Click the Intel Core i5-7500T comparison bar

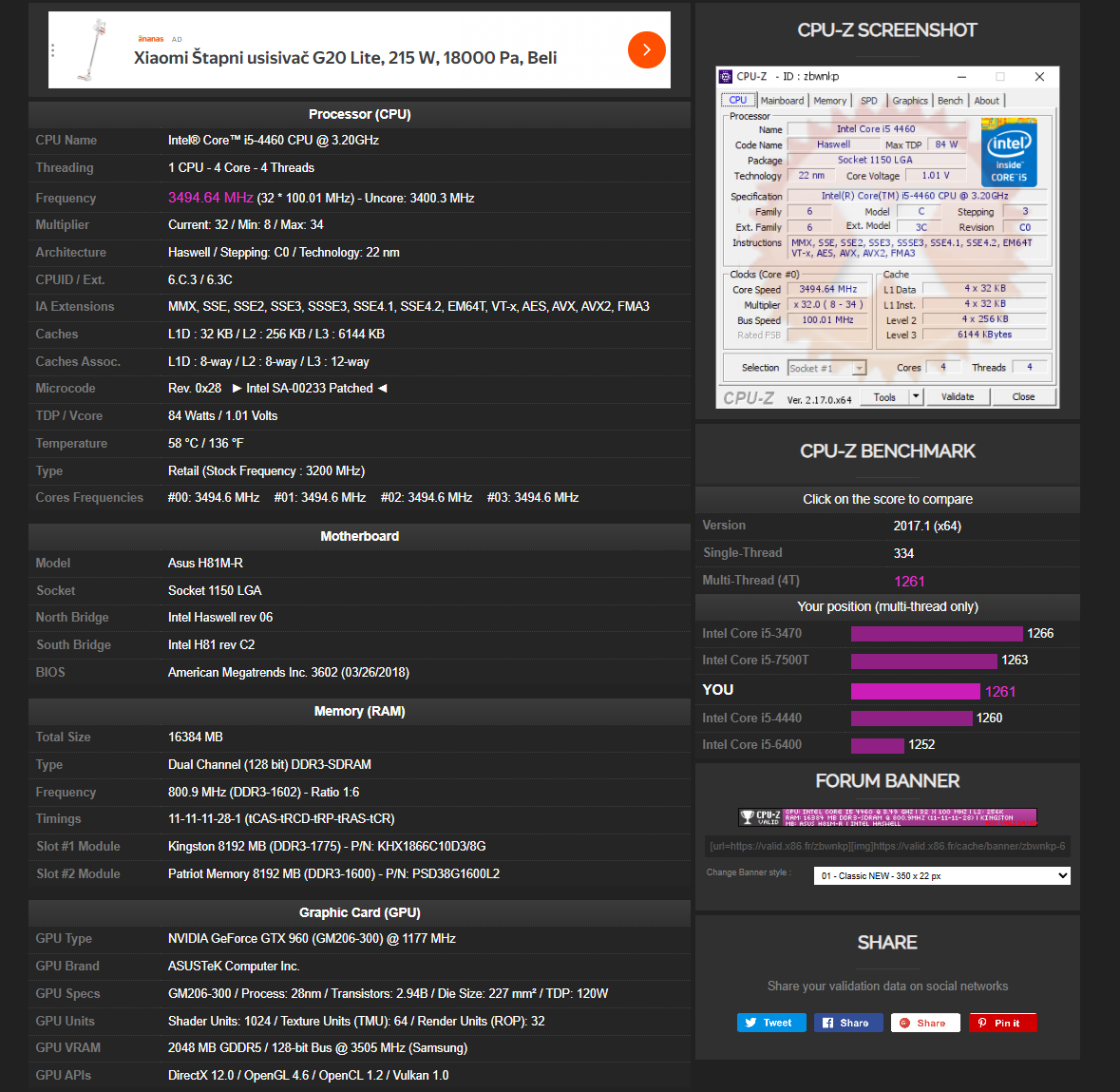point(923,661)
